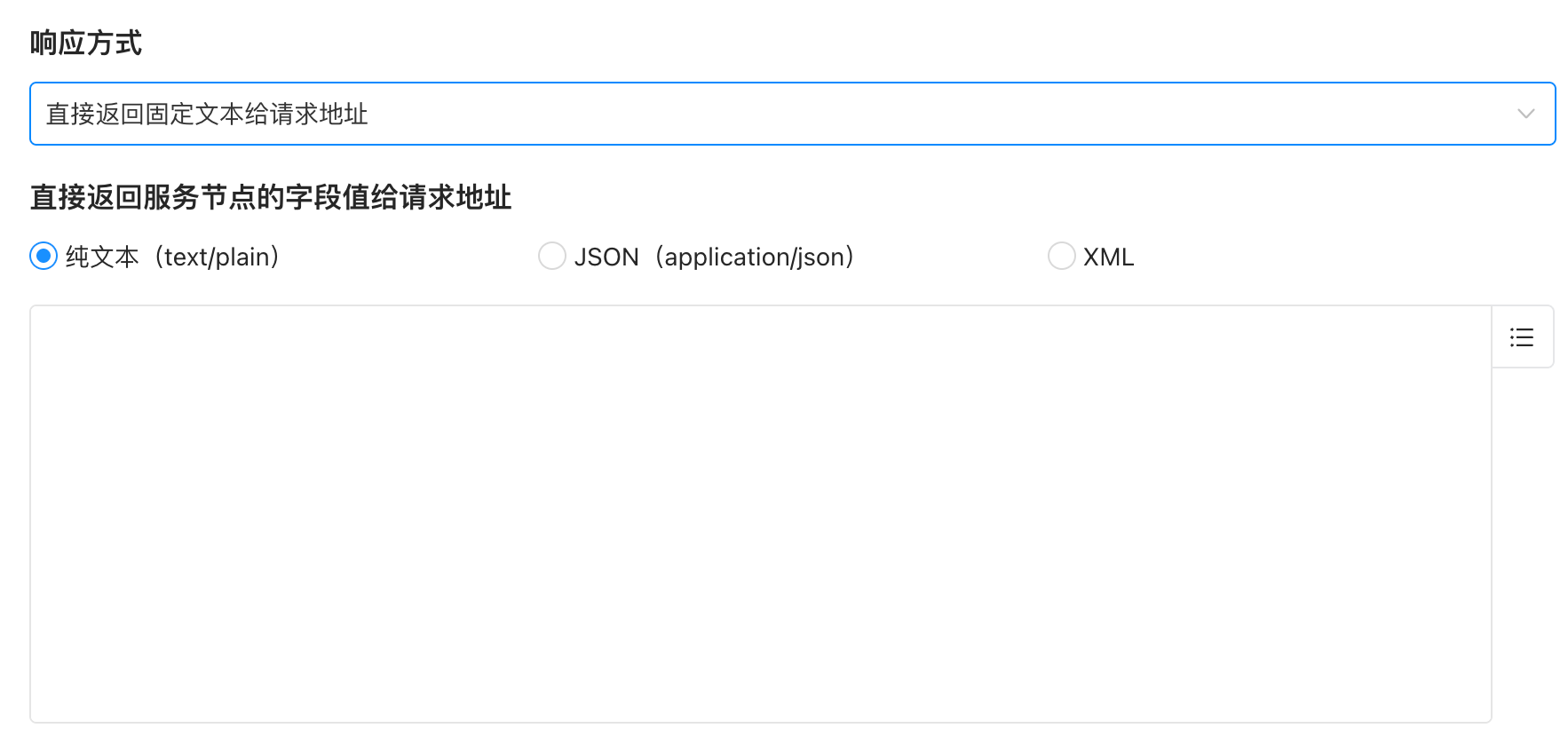The width and height of the screenshot is (1568, 744).
Task: Click the XML label text
Action: [x=1108, y=257]
